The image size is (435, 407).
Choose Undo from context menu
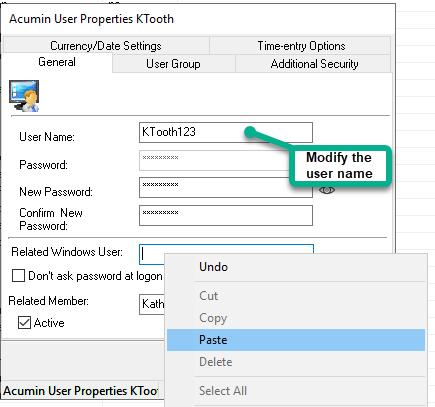pyautogui.click(x=296, y=267)
